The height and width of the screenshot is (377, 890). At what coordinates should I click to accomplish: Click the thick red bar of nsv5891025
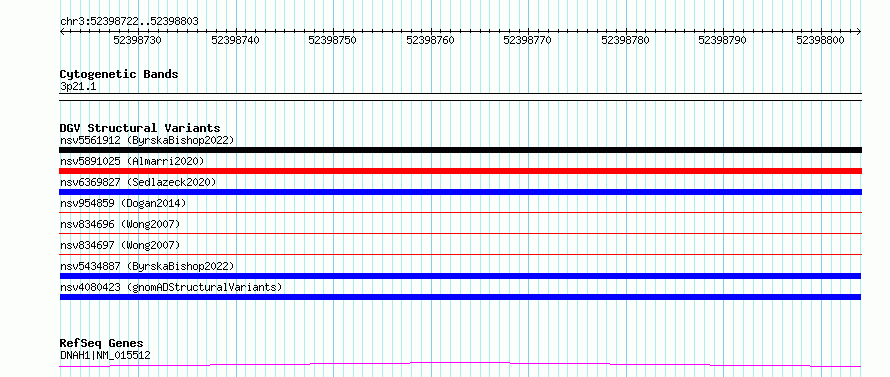460,171
